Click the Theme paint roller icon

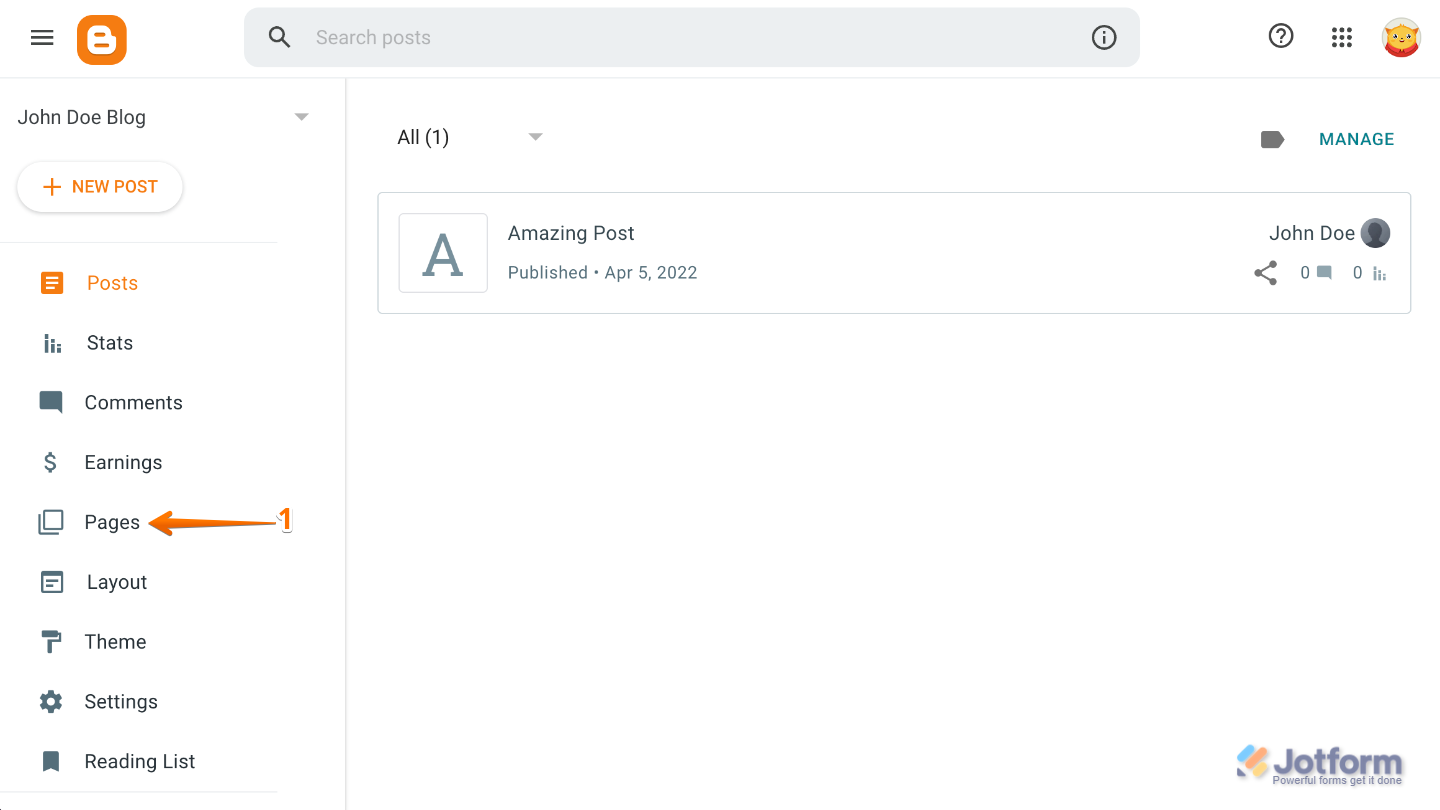point(50,642)
